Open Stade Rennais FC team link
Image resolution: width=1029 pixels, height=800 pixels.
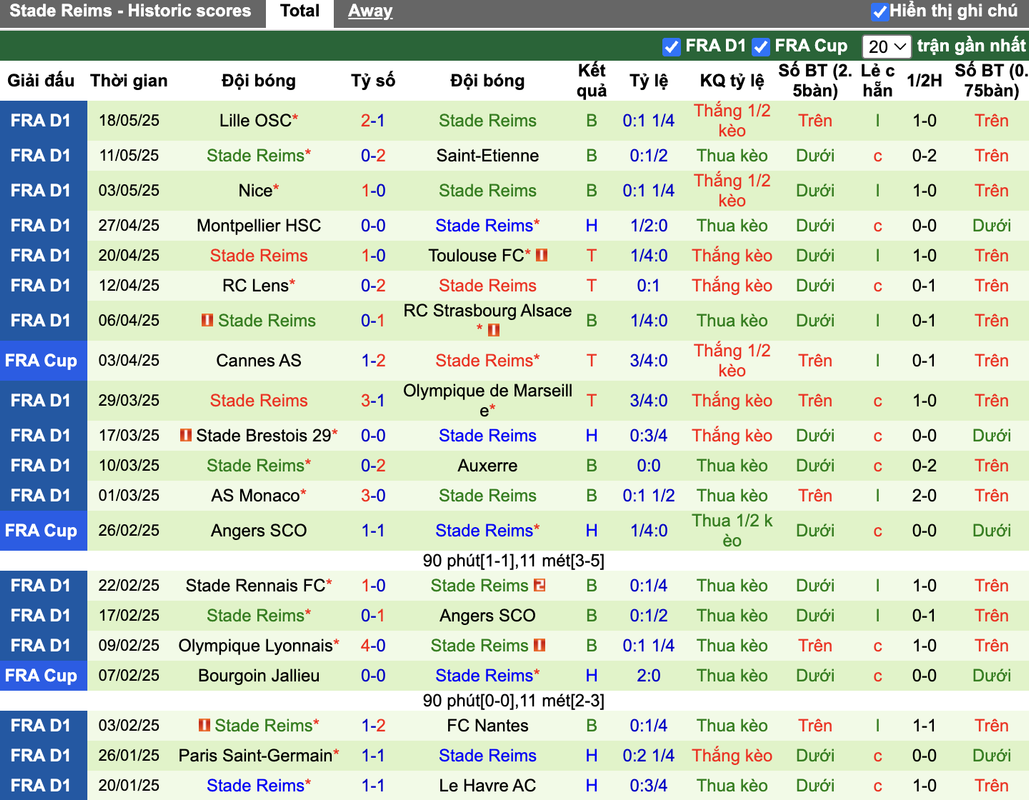(x=255, y=585)
